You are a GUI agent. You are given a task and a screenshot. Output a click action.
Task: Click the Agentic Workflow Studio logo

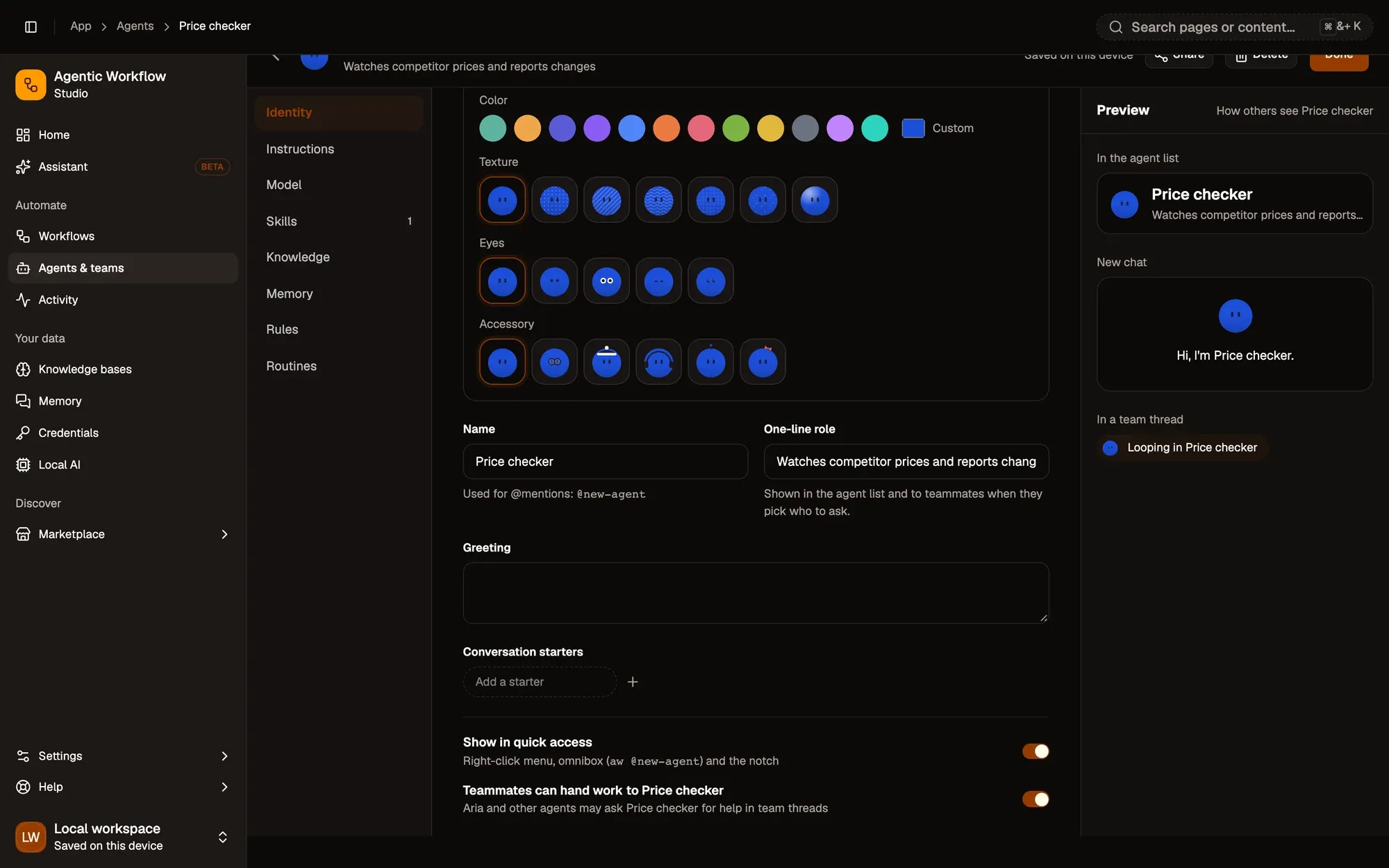[31, 85]
